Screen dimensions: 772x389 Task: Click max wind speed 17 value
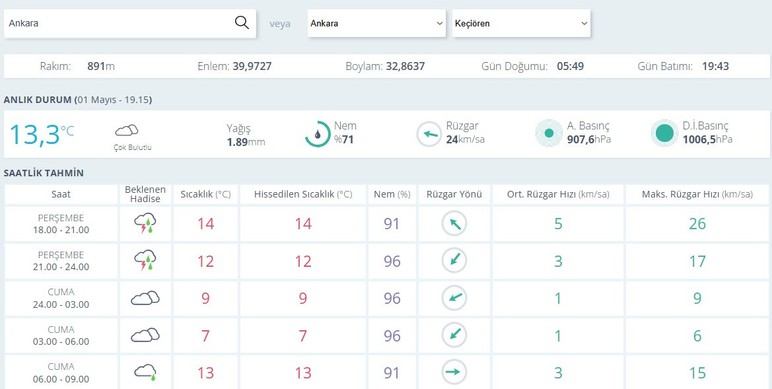(x=697, y=261)
